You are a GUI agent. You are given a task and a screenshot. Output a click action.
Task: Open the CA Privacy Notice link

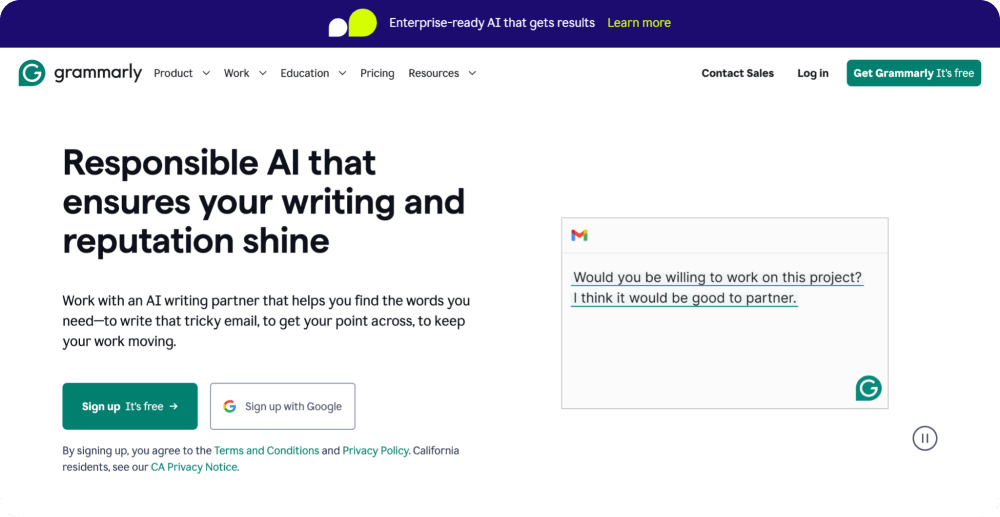(194, 467)
